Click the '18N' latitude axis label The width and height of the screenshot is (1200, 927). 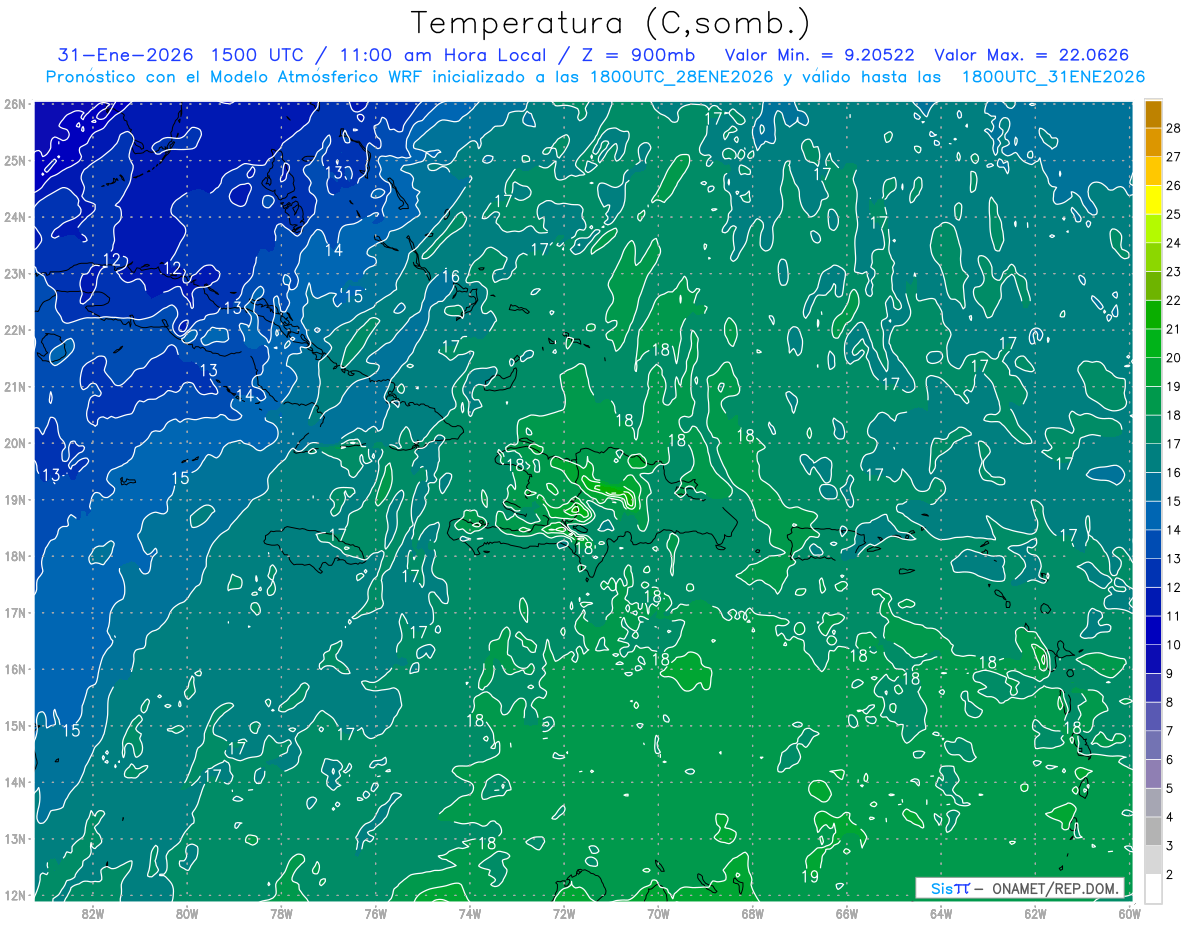click(15, 556)
